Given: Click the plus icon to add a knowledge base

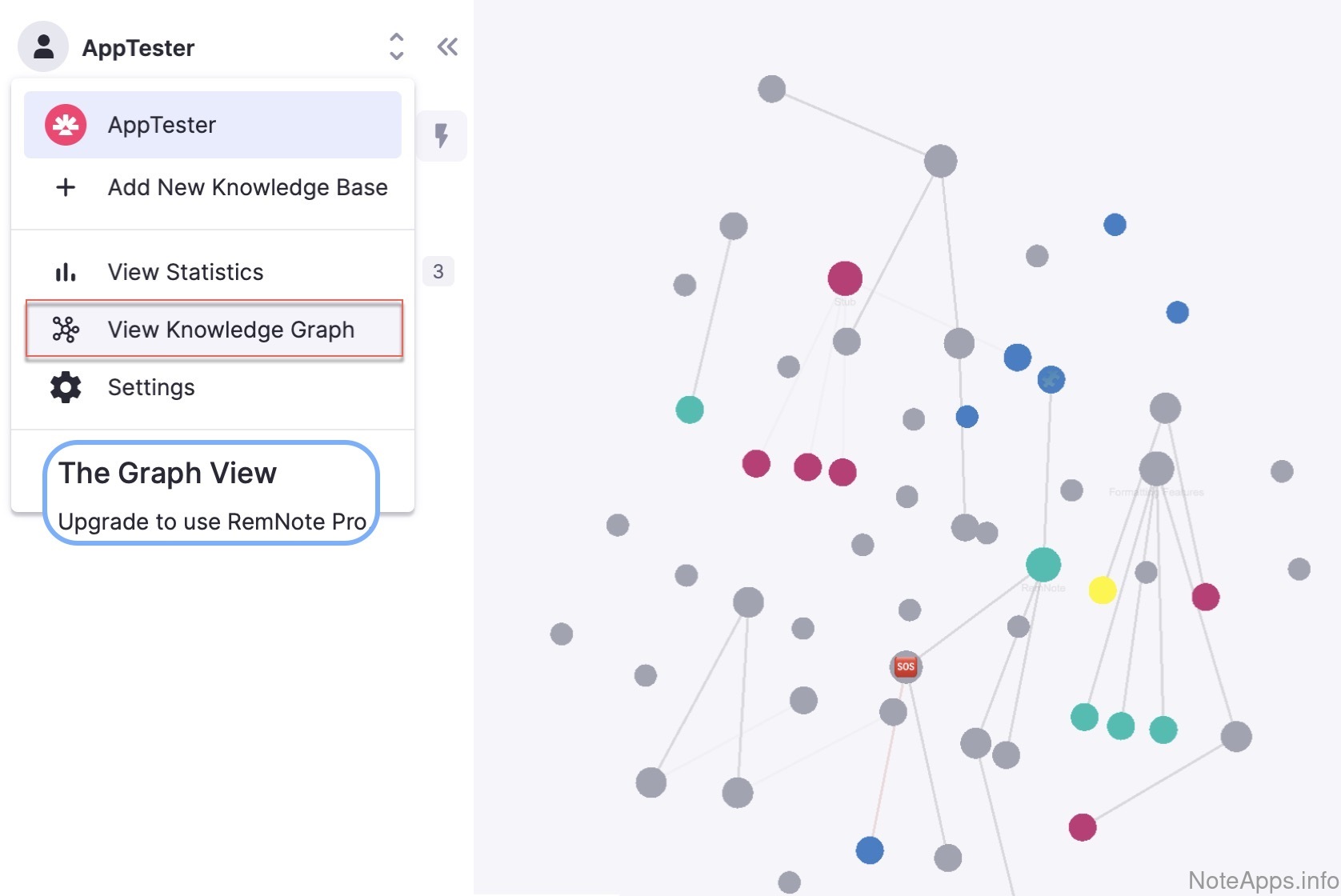Looking at the screenshot, I should point(66,187).
